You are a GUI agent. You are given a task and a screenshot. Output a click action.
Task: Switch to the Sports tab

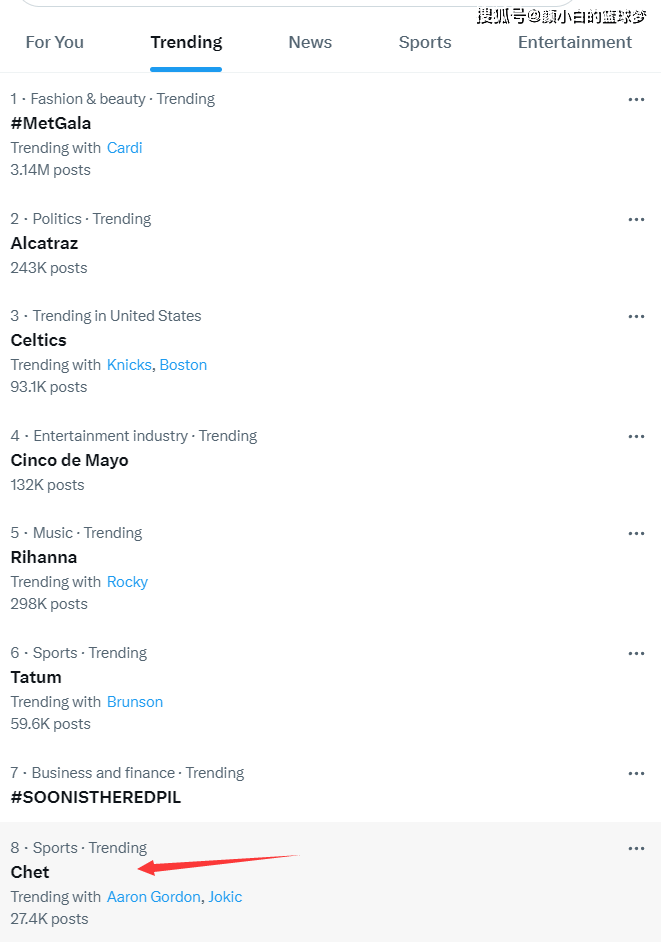425,42
